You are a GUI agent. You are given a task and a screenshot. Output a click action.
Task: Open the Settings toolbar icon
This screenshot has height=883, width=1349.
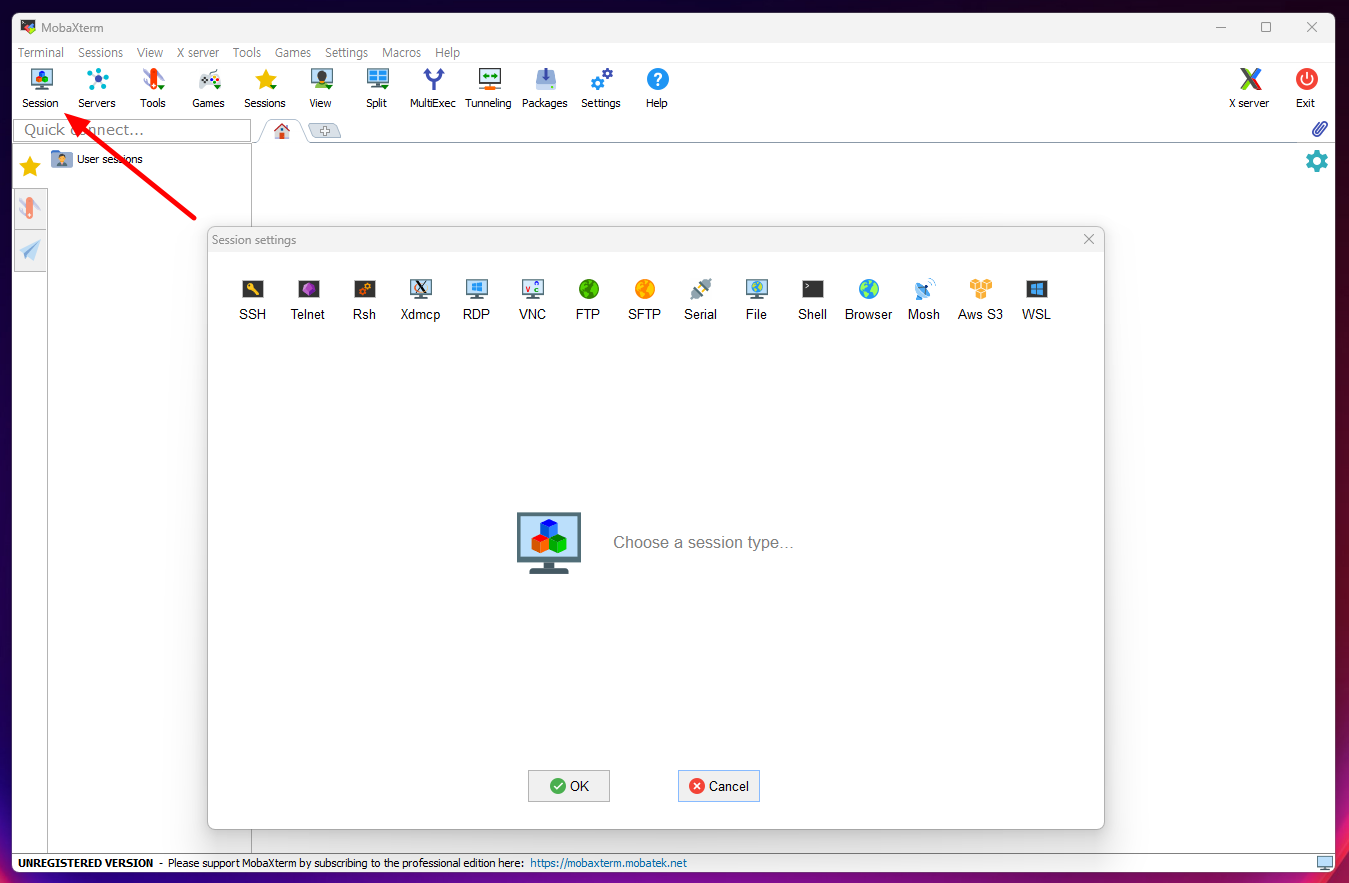click(601, 88)
